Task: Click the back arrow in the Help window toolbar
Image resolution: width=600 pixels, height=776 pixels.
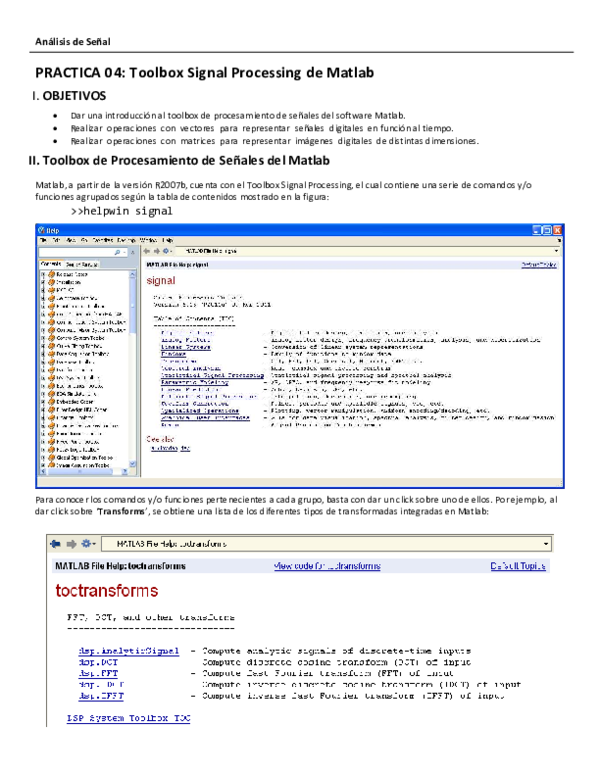Action: 147,251
